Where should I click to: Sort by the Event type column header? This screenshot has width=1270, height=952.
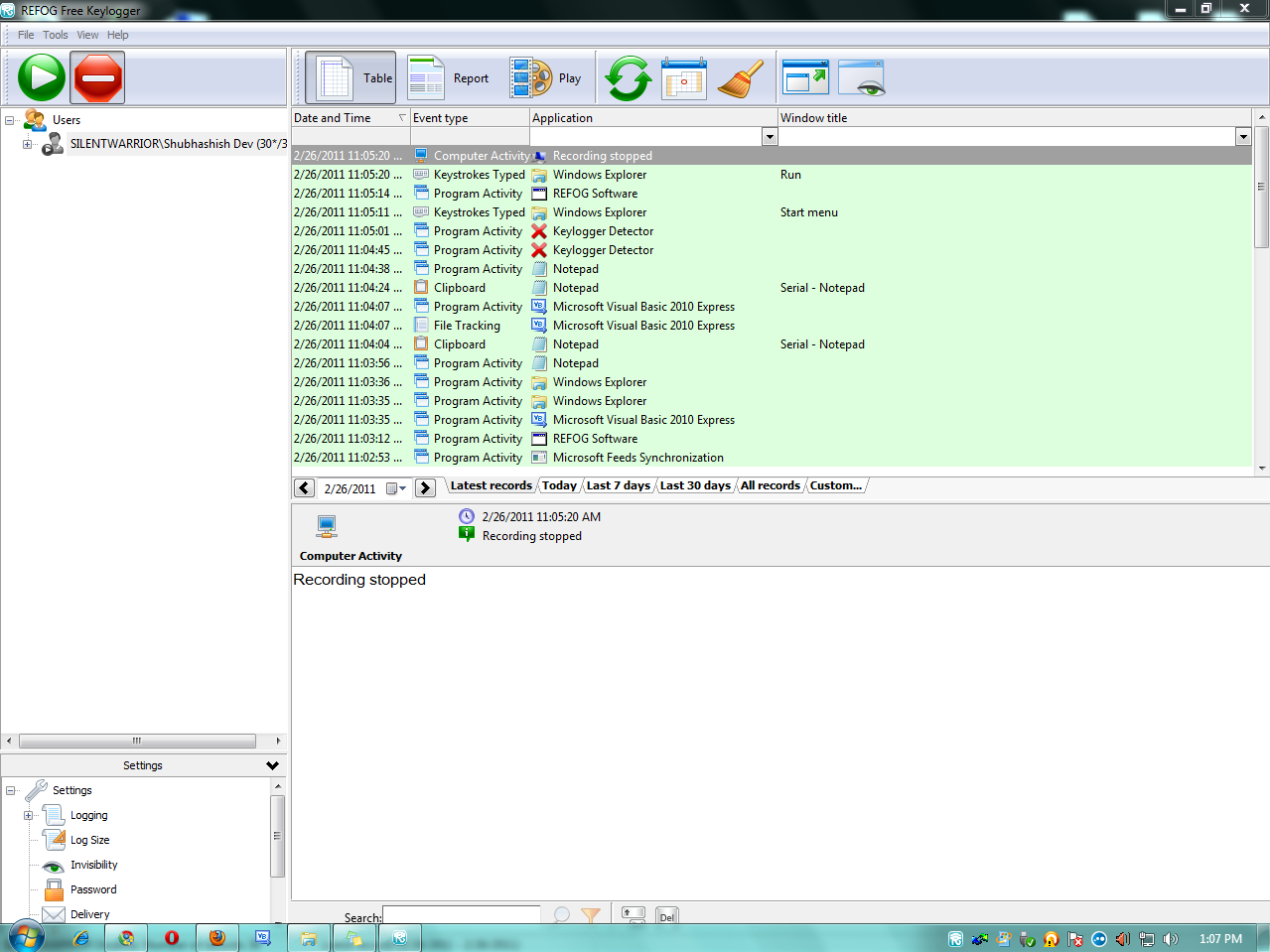(470, 118)
